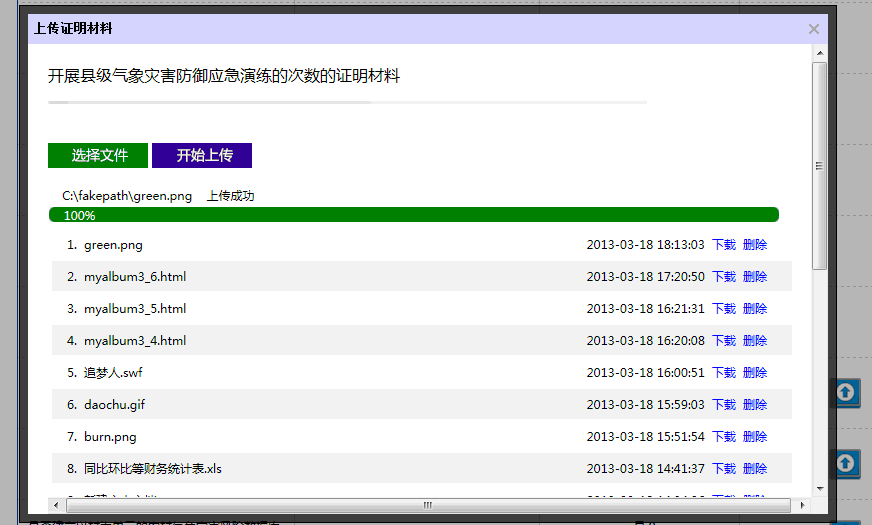This screenshot has height=525, width=872.
Task: Click the 开始上传 button
Action: (x=202, y=155)
